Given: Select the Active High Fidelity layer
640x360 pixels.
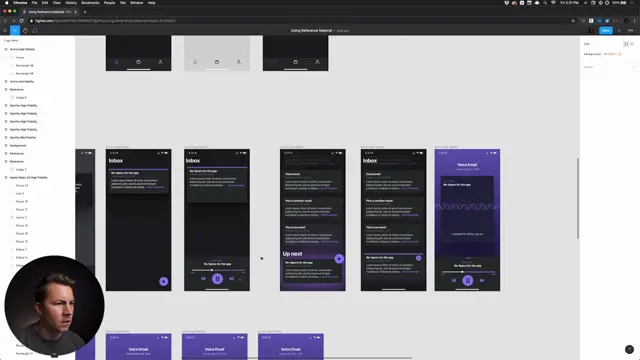Looking at the screenshot, I should point(22,49).
